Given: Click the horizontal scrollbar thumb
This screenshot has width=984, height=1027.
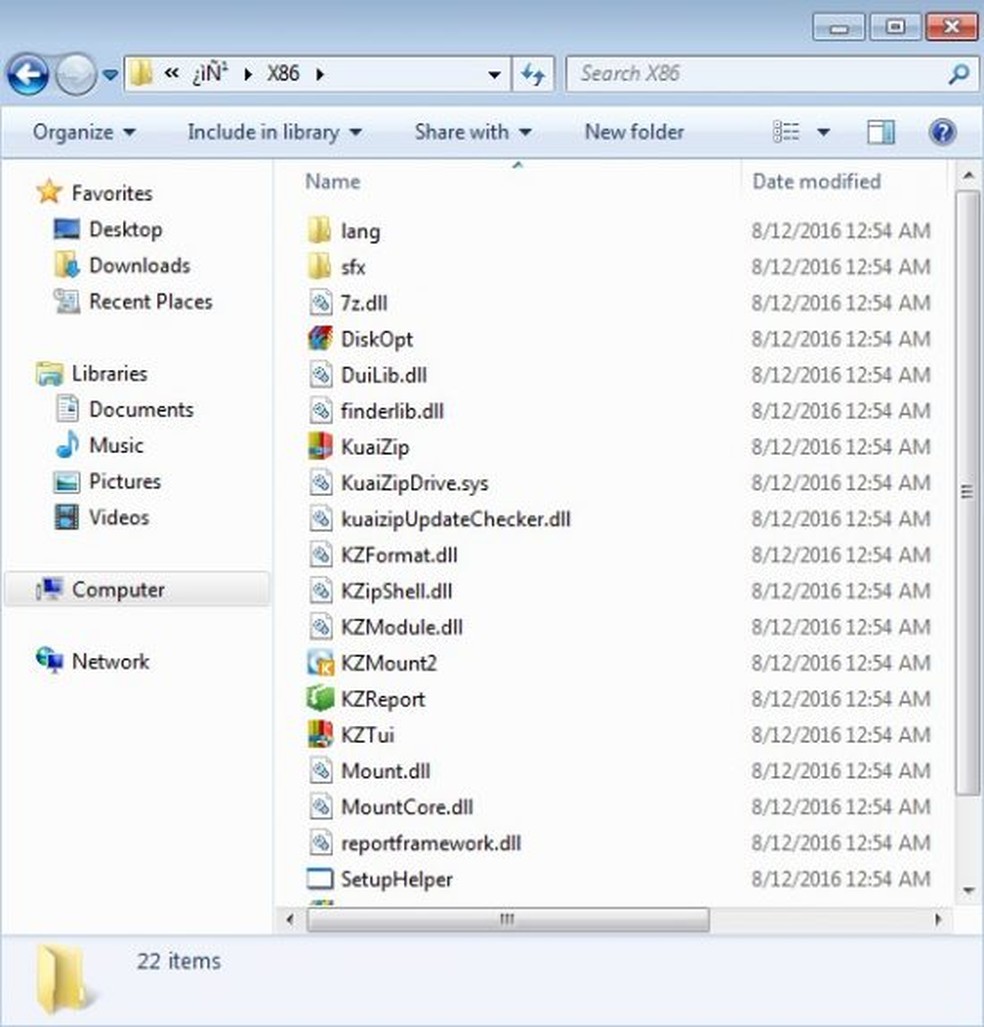Looking at the screenshot, I should (x=508, y=919).
